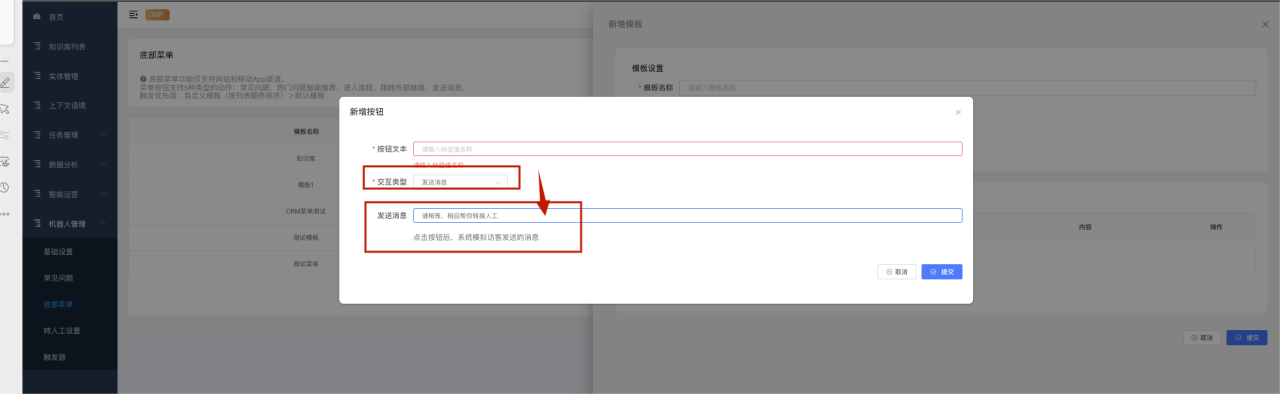1280x394 pixels.
Task: Click the 操作 column header in 新增模板 panel
Action: (x=1216, y=227)
